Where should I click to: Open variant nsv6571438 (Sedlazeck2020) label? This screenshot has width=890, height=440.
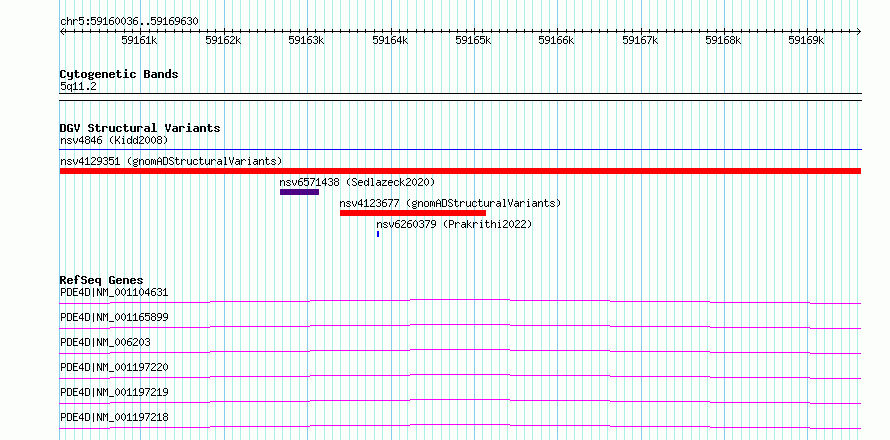tap(357, 182)
